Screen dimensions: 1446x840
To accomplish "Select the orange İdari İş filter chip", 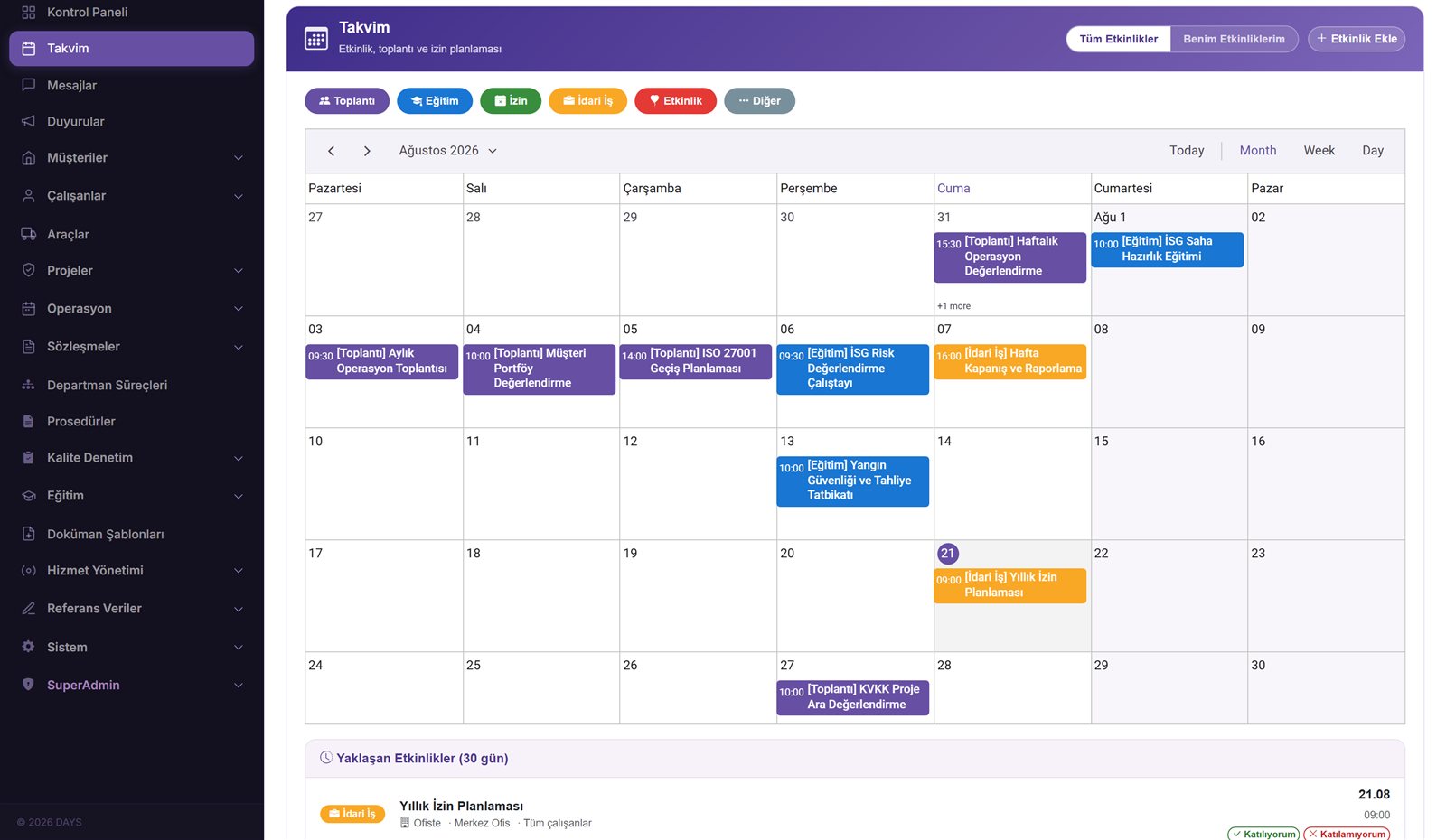I will pos(587,101).
